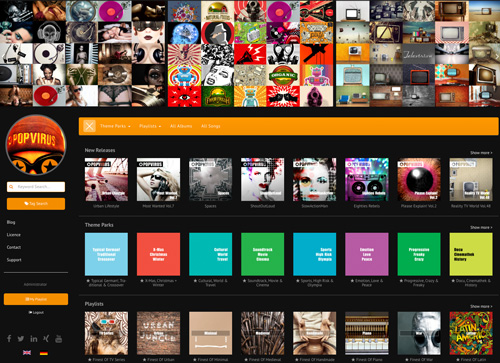Open the Licence sidebar link

[x=14, y=235]
